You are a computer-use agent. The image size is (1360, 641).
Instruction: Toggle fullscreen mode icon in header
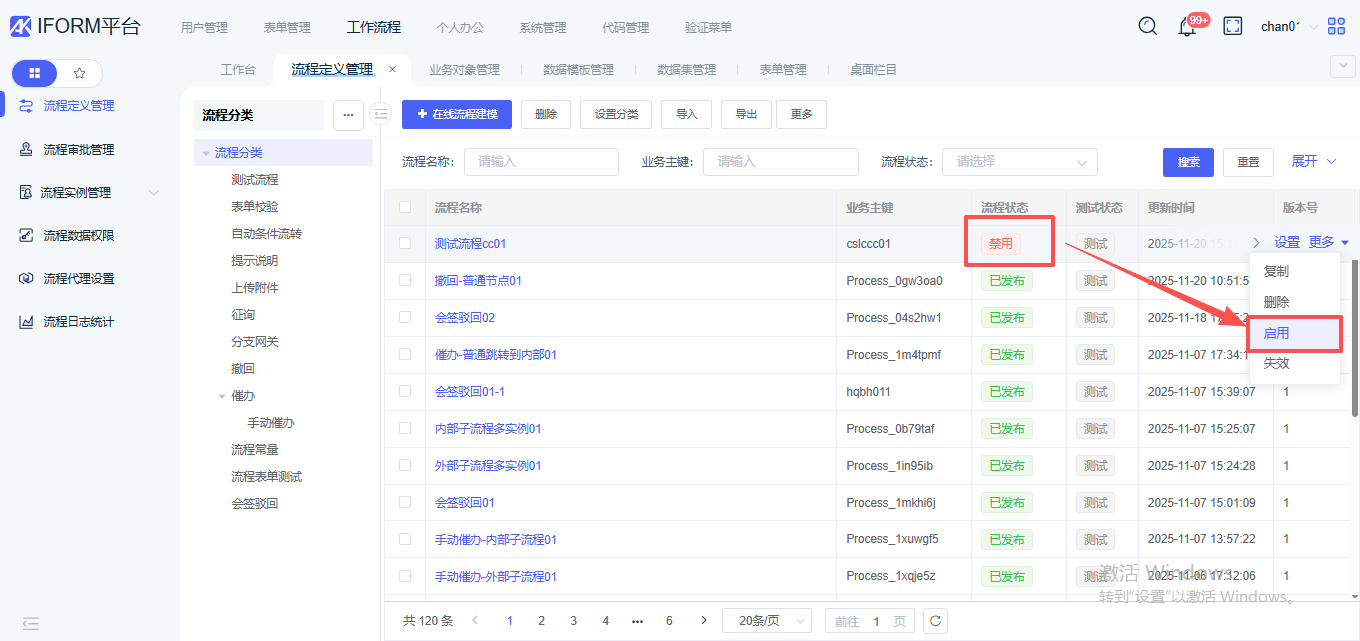[x=1233, y=27]
